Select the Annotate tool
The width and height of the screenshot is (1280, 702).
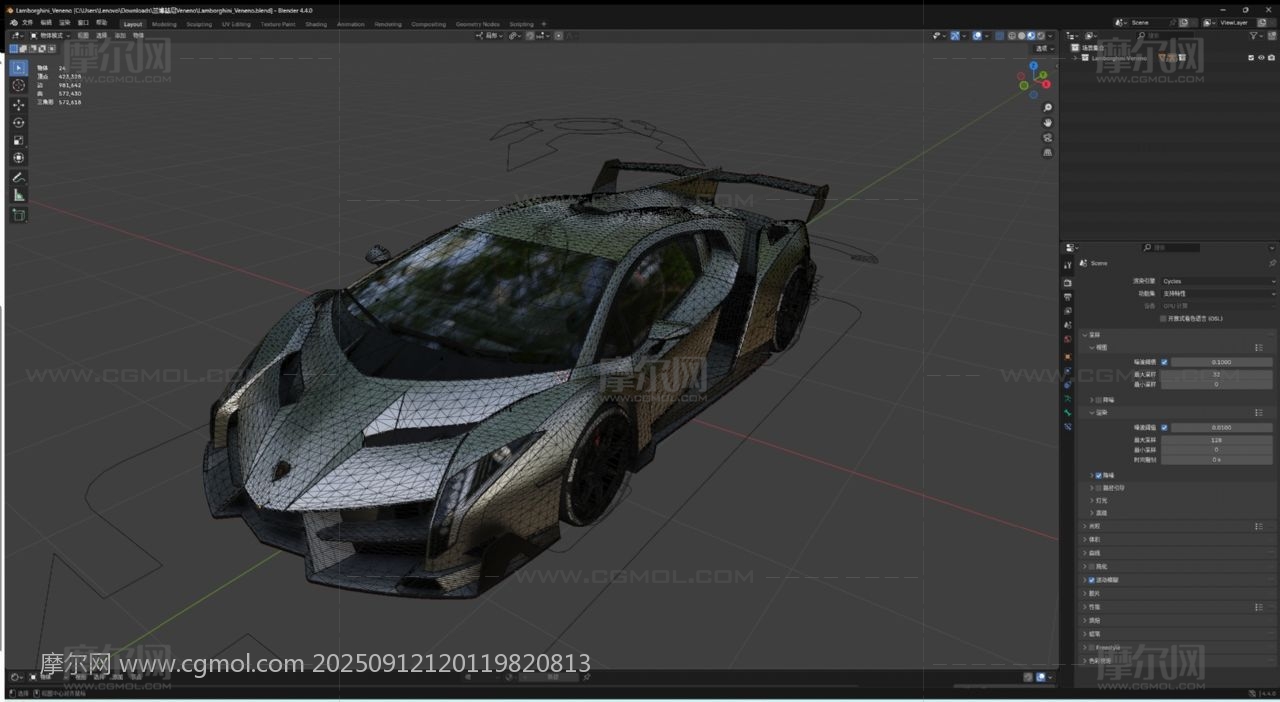click(18, 177)
